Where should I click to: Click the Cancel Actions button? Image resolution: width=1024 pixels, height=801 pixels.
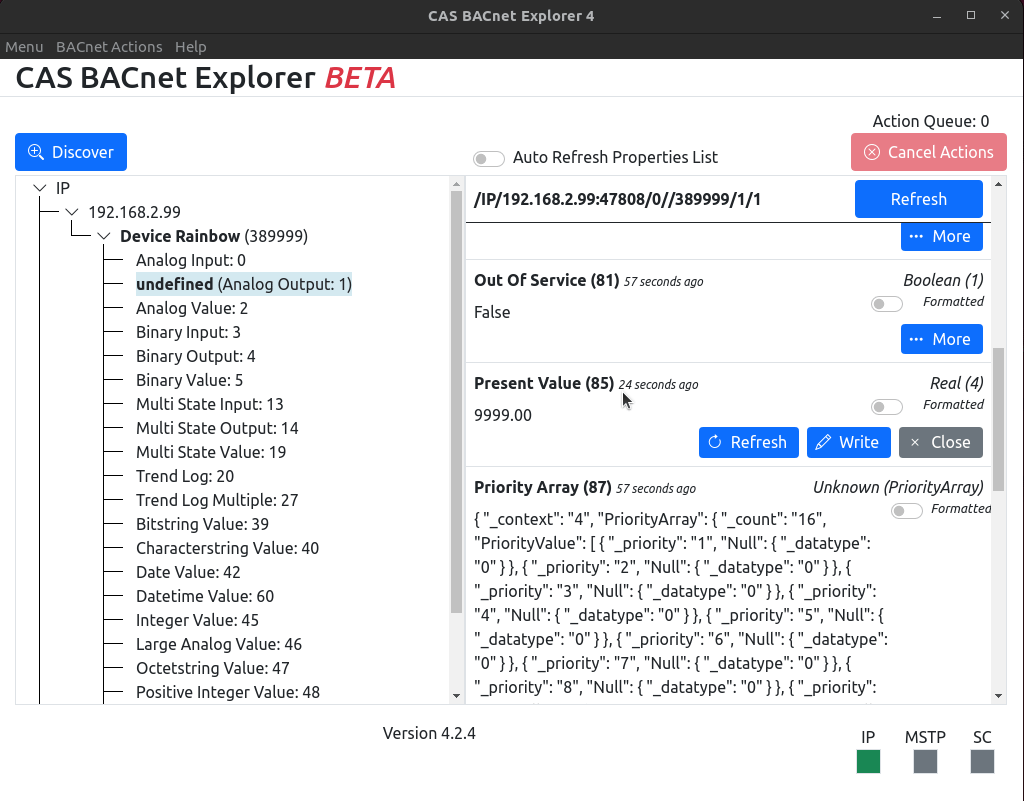click(x=928, y=152)
